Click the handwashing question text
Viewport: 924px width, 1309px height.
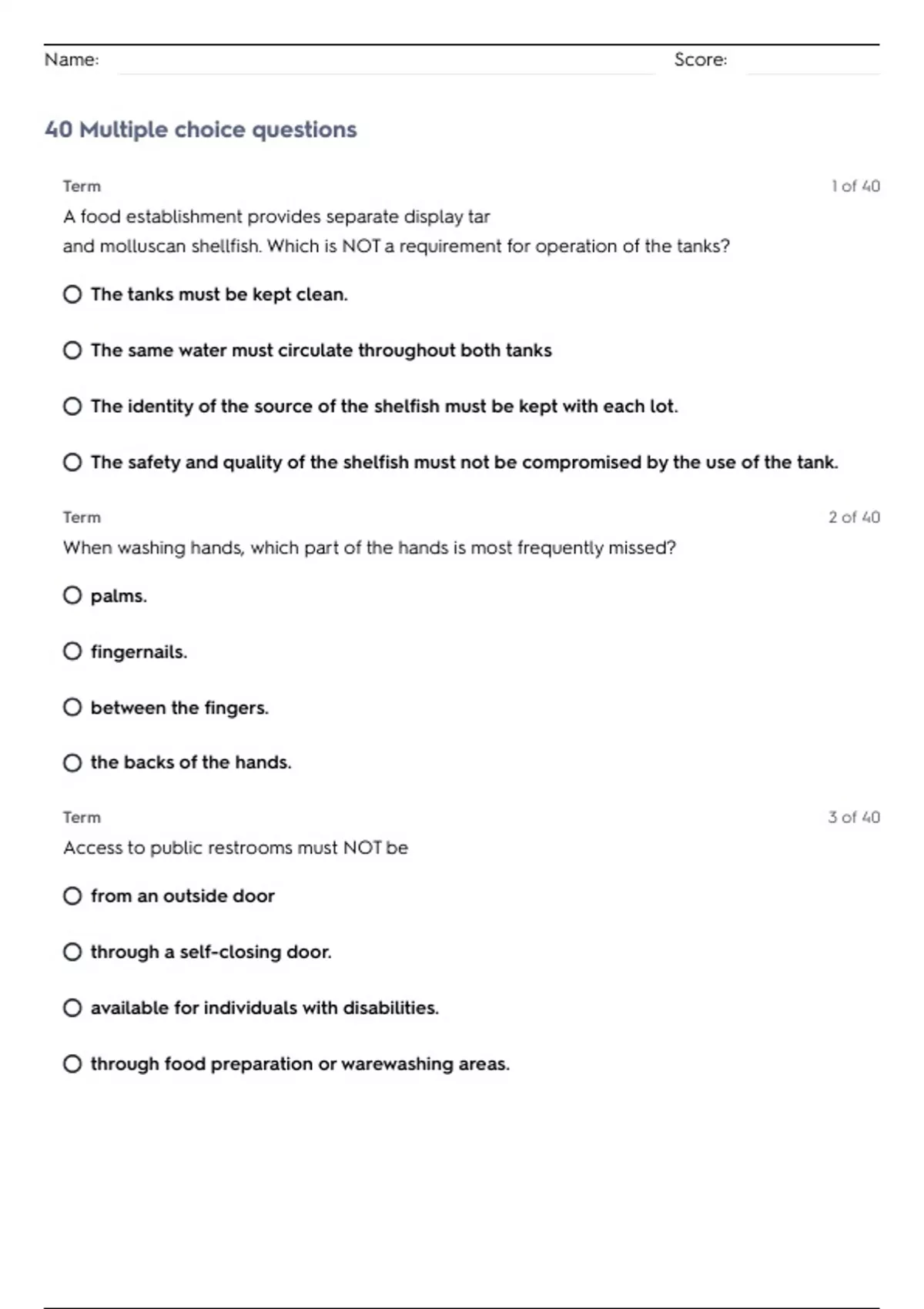370,547
